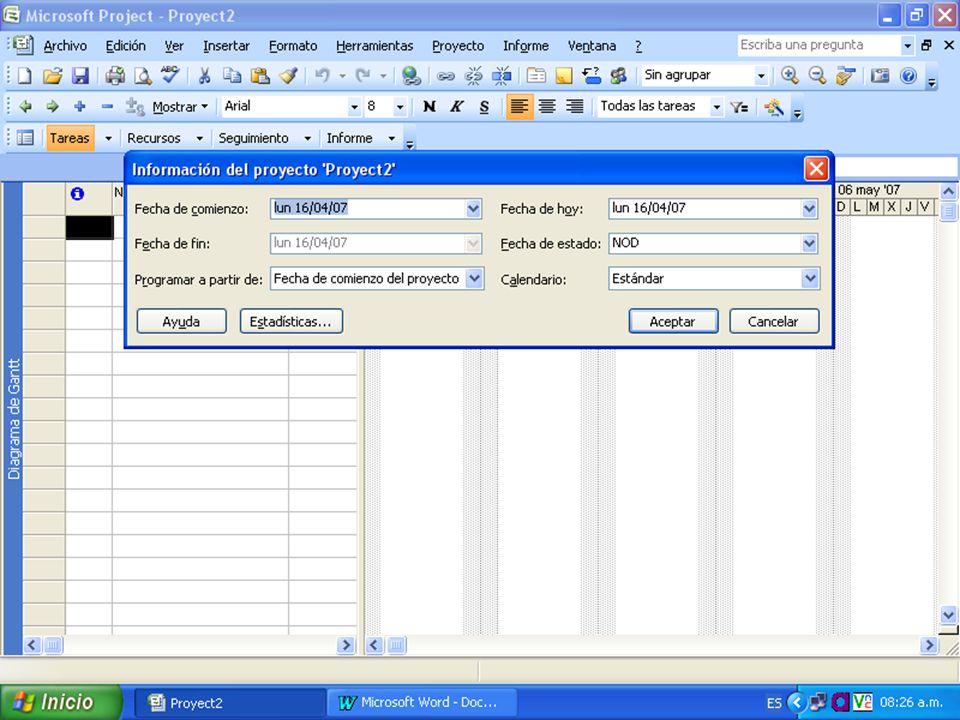Click the Link Tasks chain icon

tap(445, 75)
